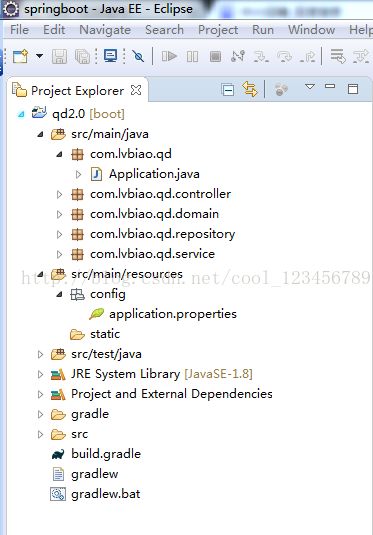Select com.lvbiao.qd.repository package
This screenshot has width=373, height=535.
click(x=162, y=234)
